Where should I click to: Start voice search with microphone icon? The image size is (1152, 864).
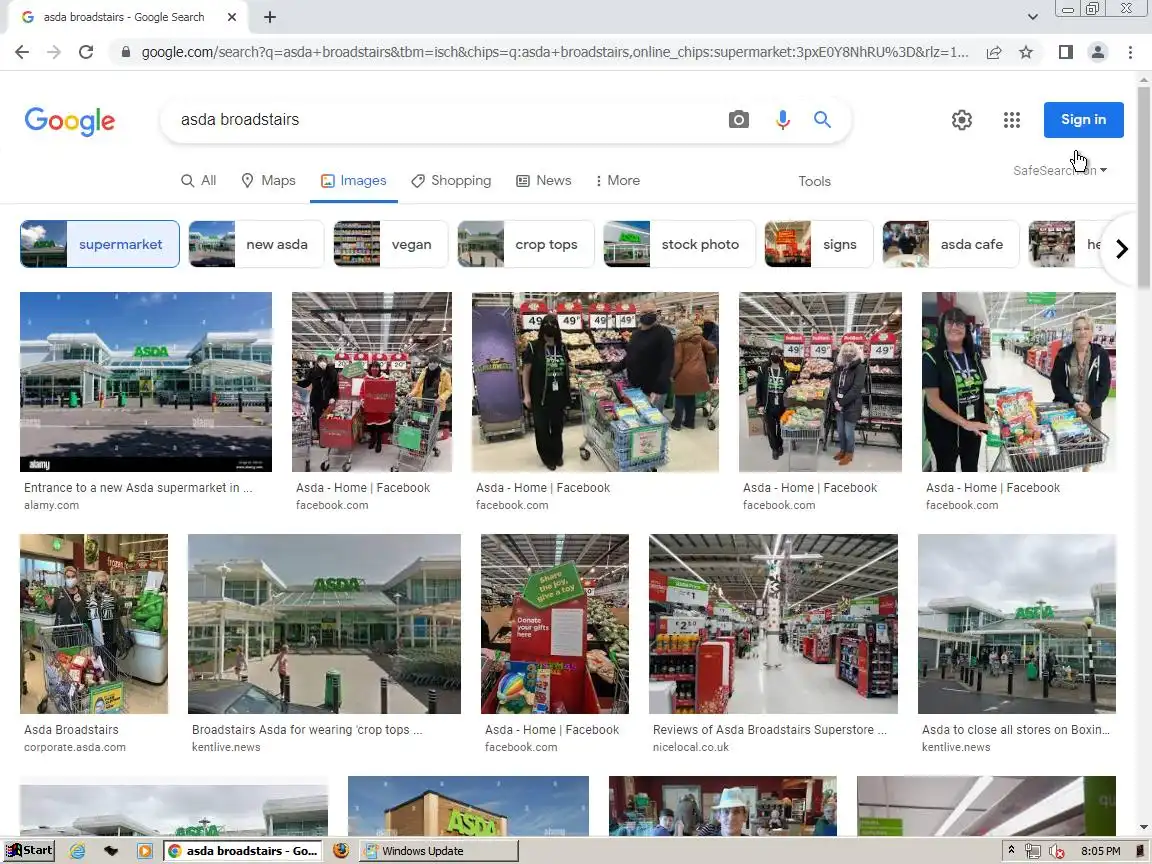tap(783, 120)
